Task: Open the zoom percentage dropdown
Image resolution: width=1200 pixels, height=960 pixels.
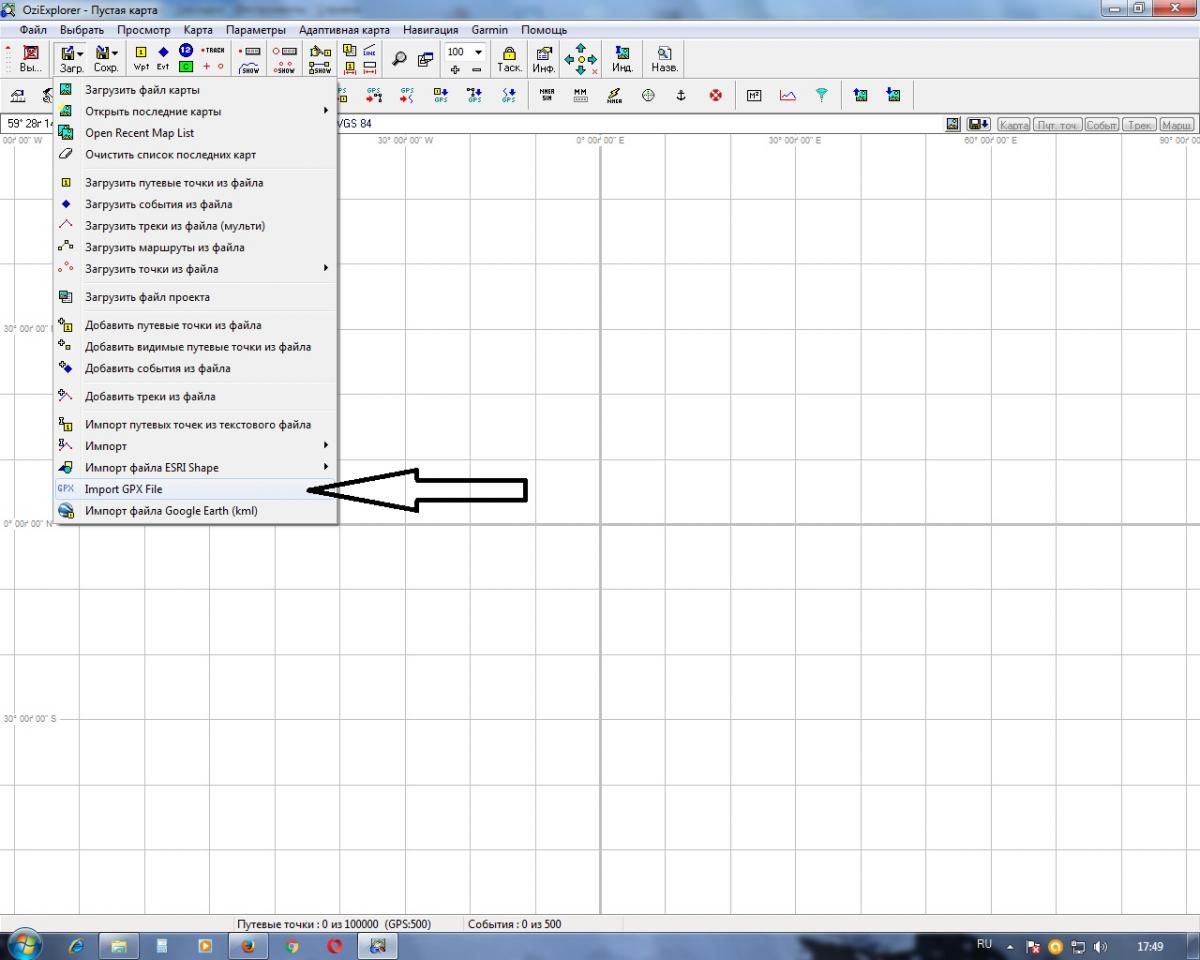Action: coord(478,52)
